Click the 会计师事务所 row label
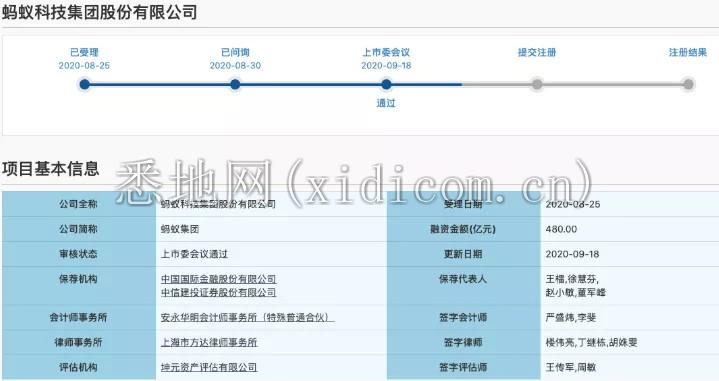Screen dimensions: 719x381 (78, 317)
